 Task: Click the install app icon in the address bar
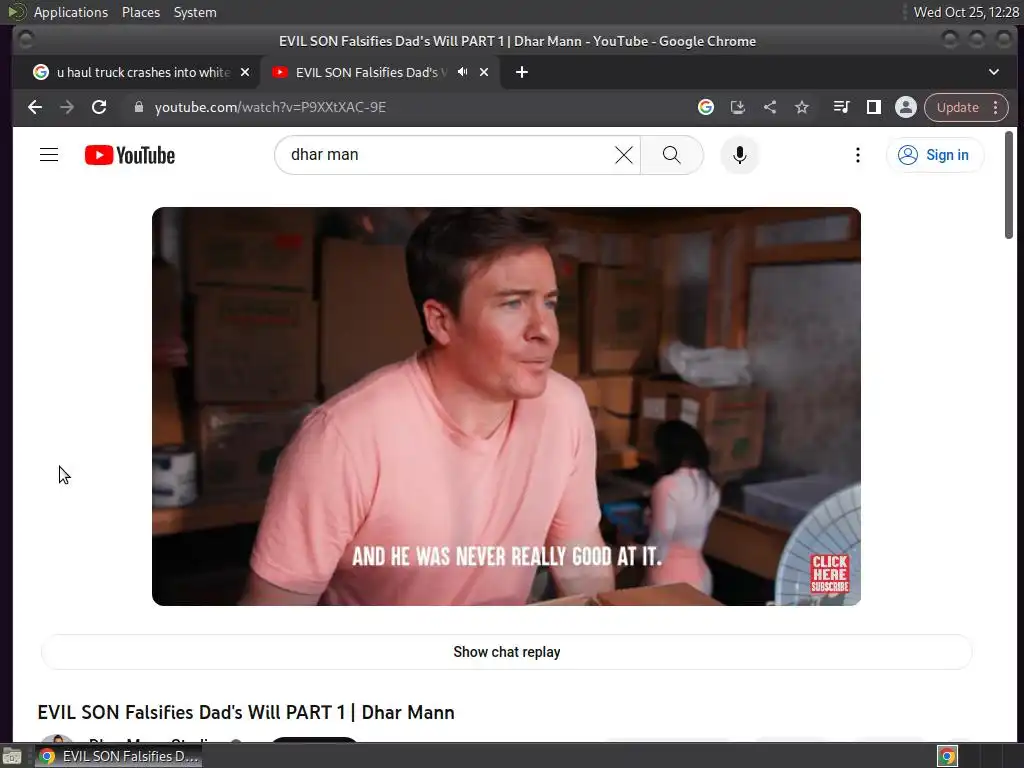[x=737, y=107]
